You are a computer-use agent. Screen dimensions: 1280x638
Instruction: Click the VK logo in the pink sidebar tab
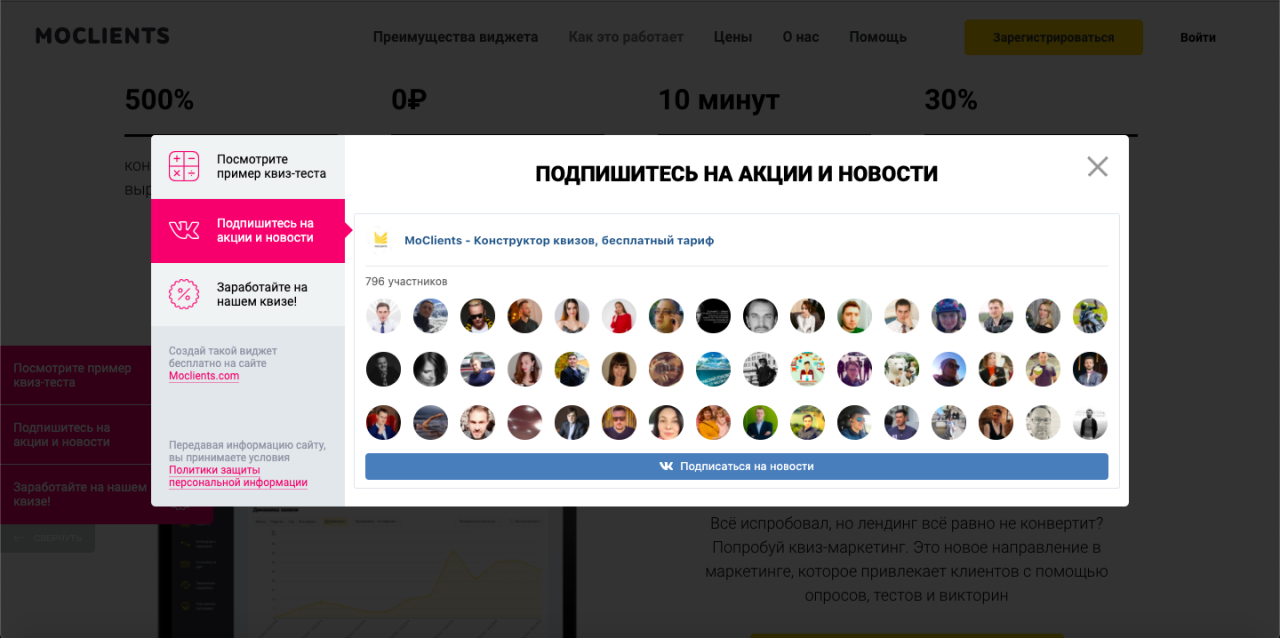[x=184, y=231]
